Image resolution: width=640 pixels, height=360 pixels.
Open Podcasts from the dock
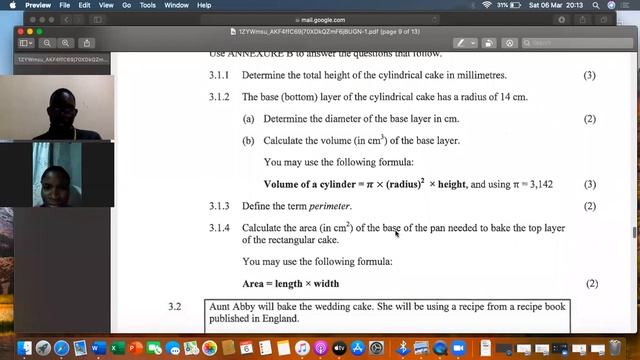[321, 348]
